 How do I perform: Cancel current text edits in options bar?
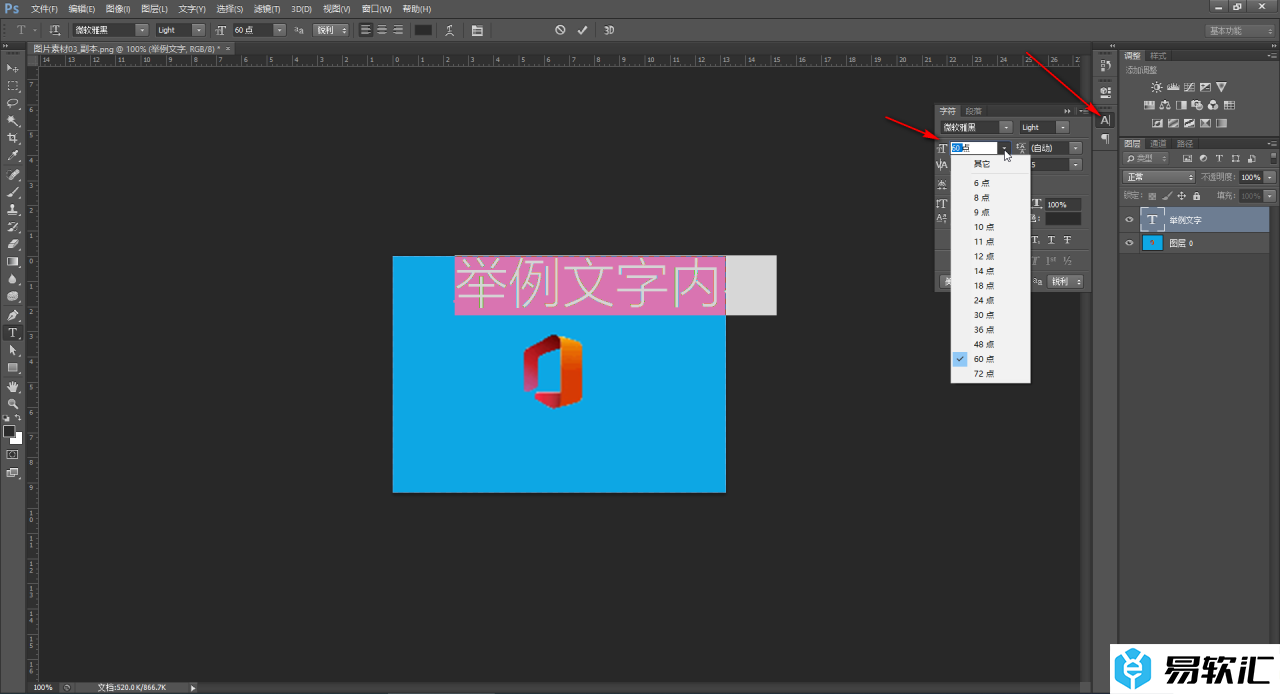click(560, 30)
